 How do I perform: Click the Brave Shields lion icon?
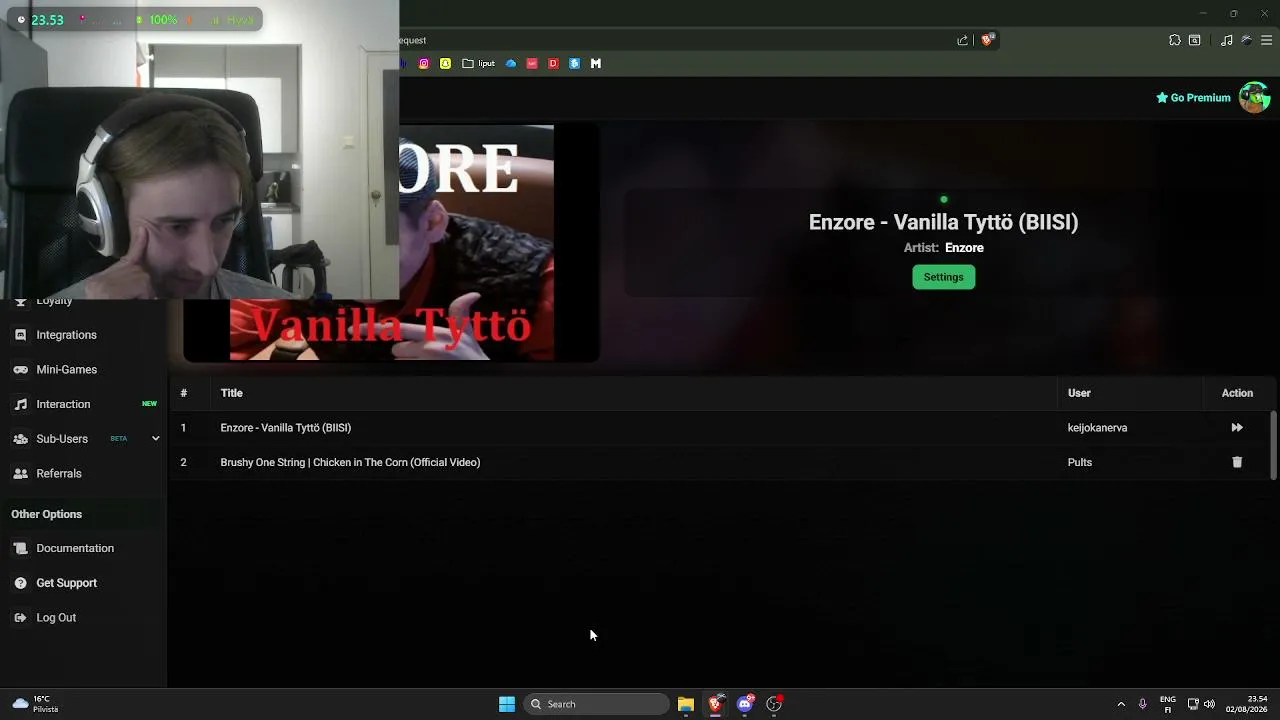tap(988, 40)
